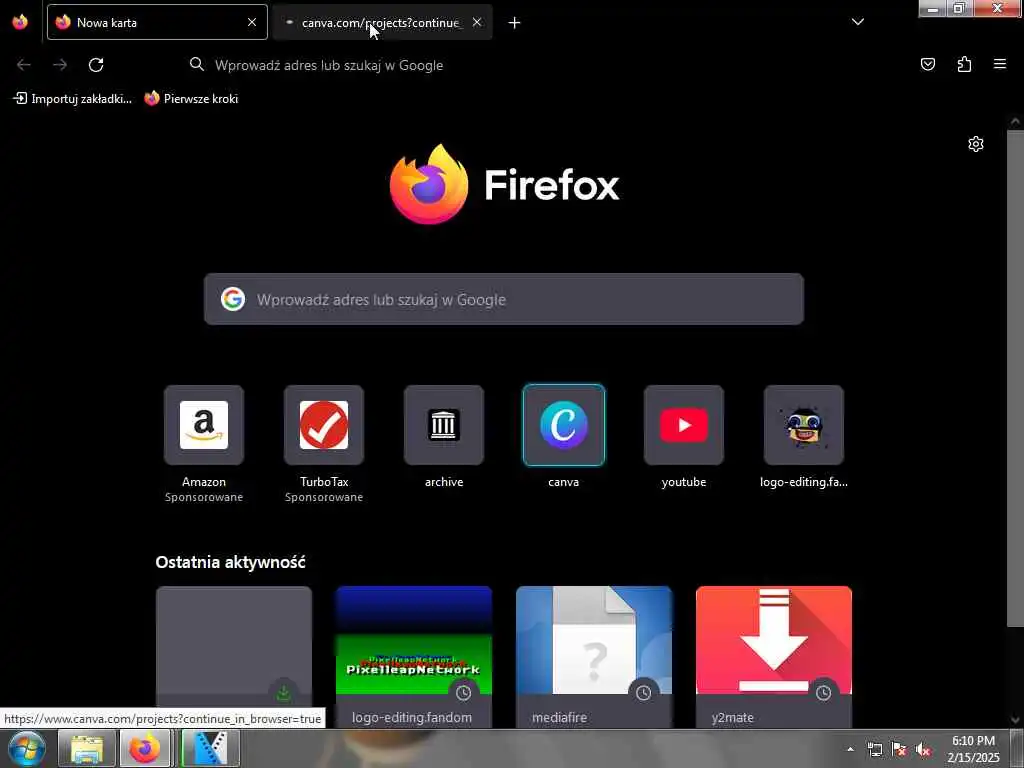The height and width of the screenshot is (768, 1024).
Task: Open the TurboTax shortcut tile
Action: [324, 425]
